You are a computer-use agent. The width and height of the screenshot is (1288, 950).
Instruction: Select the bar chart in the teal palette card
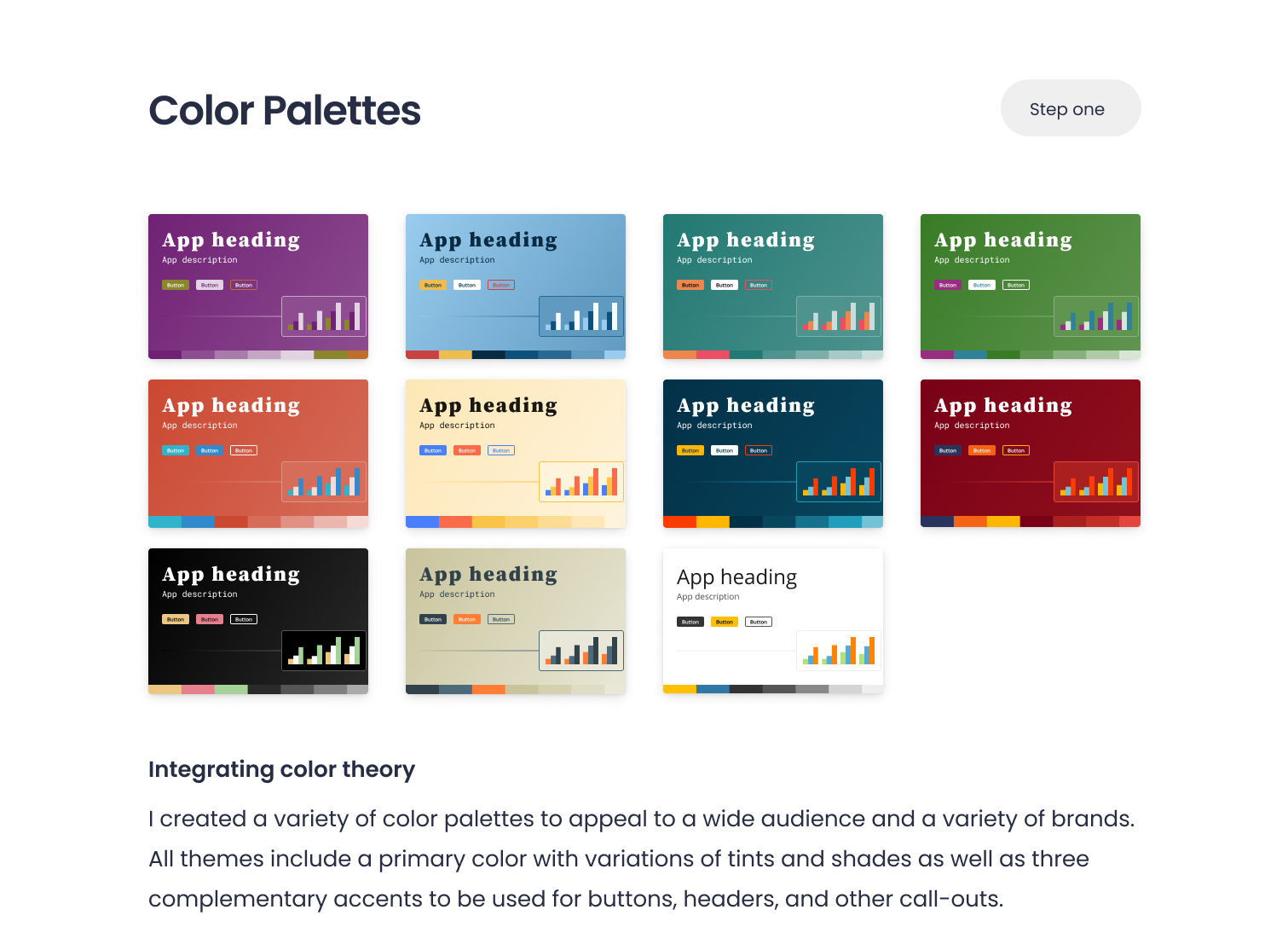[839, 316]
